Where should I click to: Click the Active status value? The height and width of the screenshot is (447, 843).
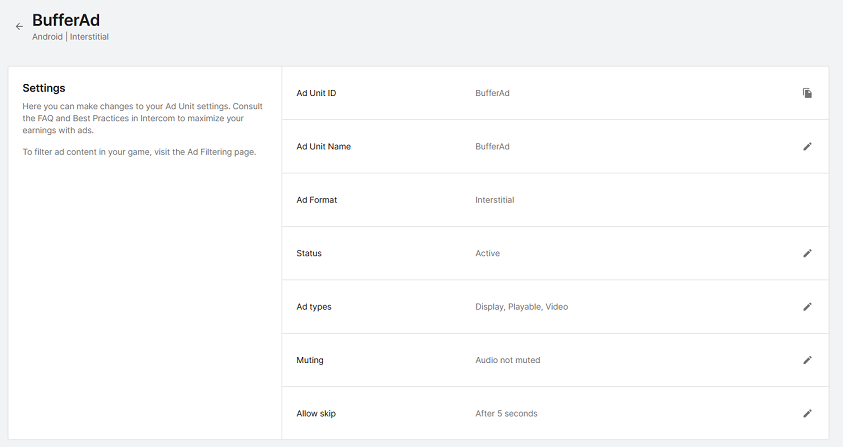(487, 253)
